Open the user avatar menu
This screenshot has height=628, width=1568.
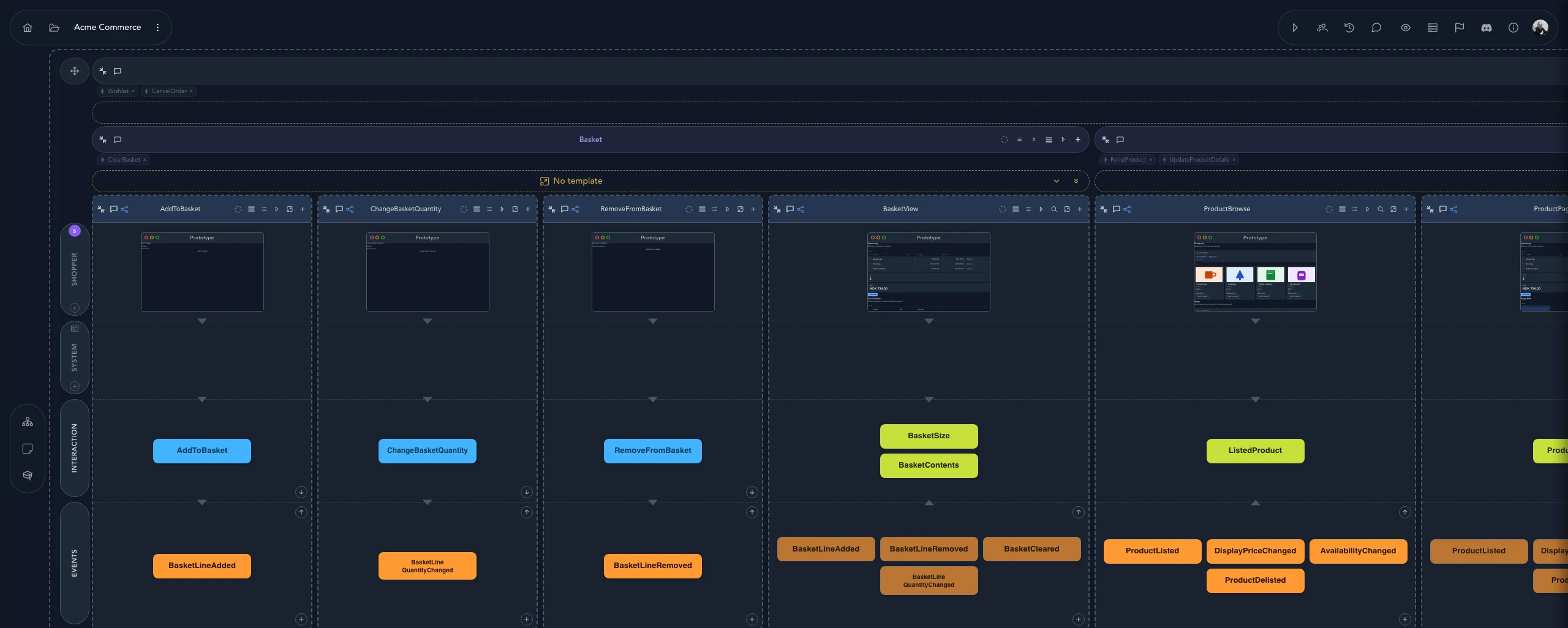[1540, 28]
